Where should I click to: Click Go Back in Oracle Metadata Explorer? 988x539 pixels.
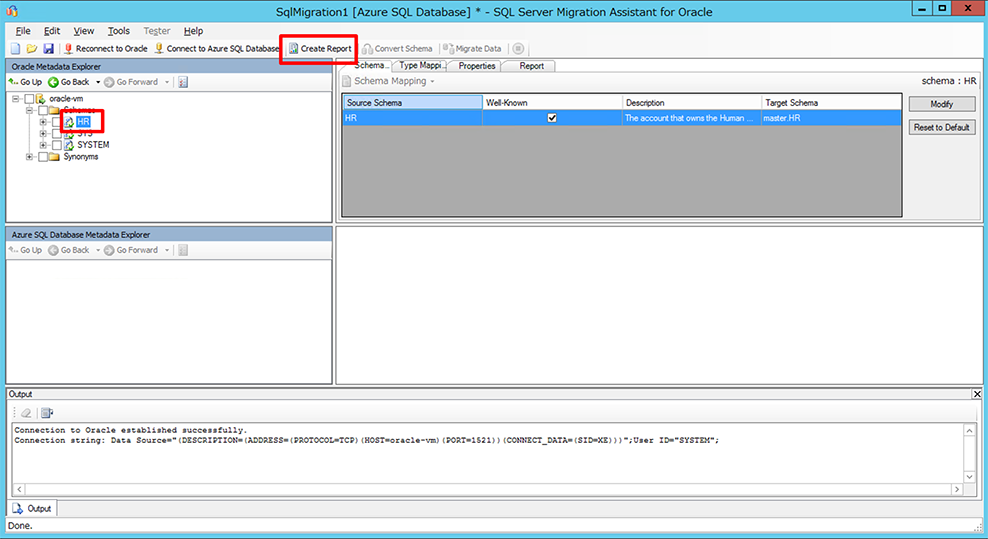point(69,82)
